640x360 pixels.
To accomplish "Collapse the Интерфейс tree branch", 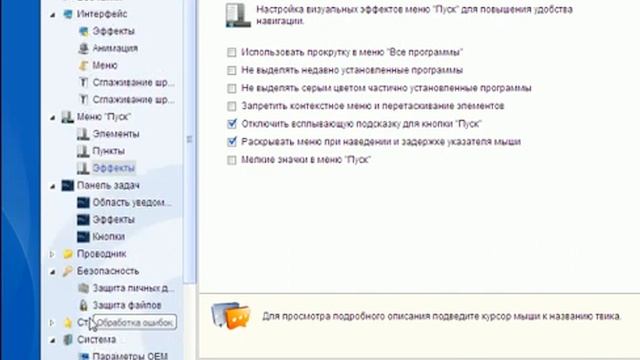I will click(x=53, y=14).
